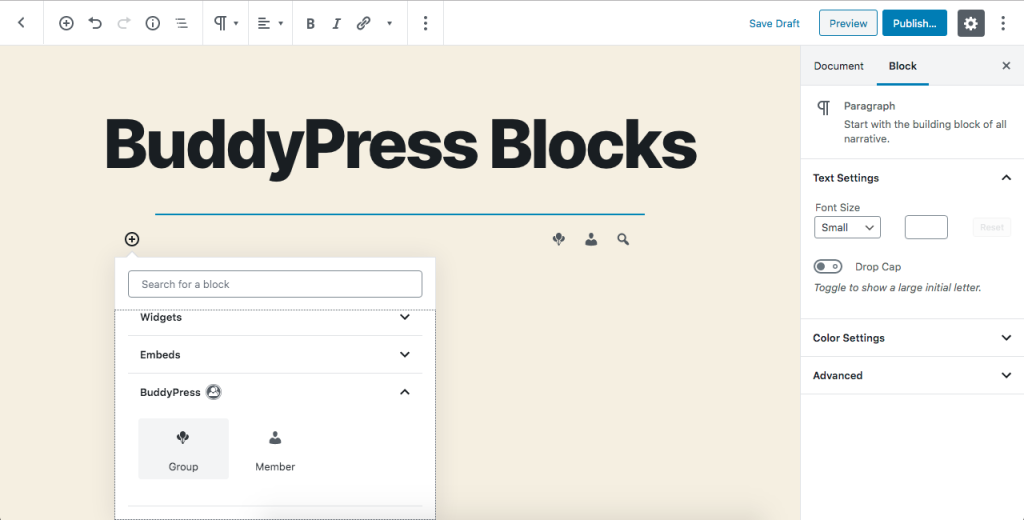
Task: Open the Block navigation list icon
Action: click(182, 23)
